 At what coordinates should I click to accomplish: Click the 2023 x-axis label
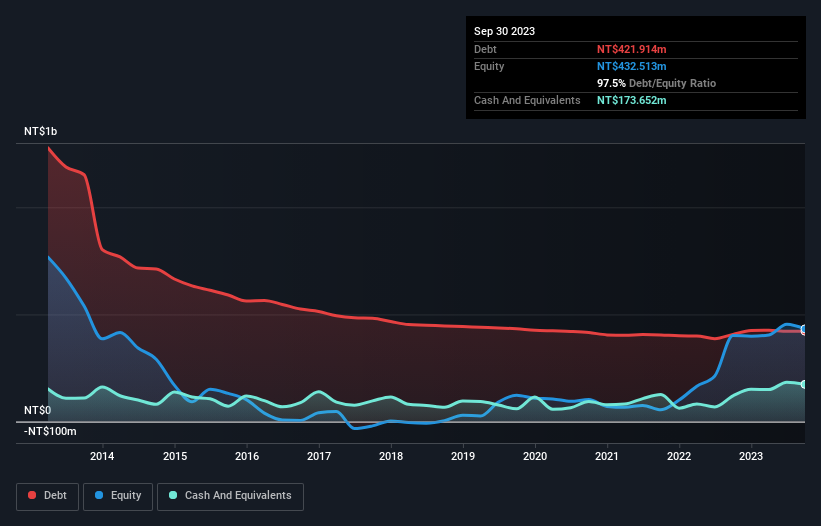pyautogui.click(x=751, y=456)
